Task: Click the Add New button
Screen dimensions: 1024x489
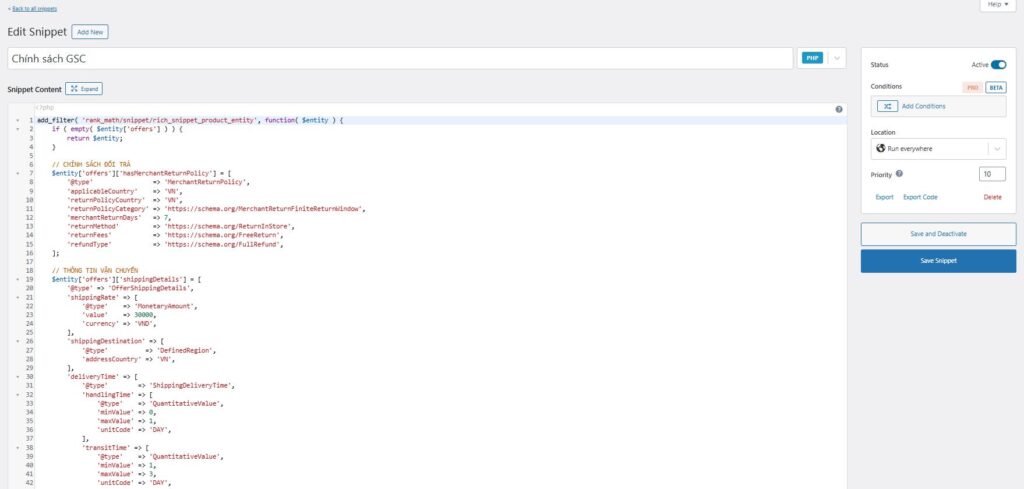Action: [90, 32]
